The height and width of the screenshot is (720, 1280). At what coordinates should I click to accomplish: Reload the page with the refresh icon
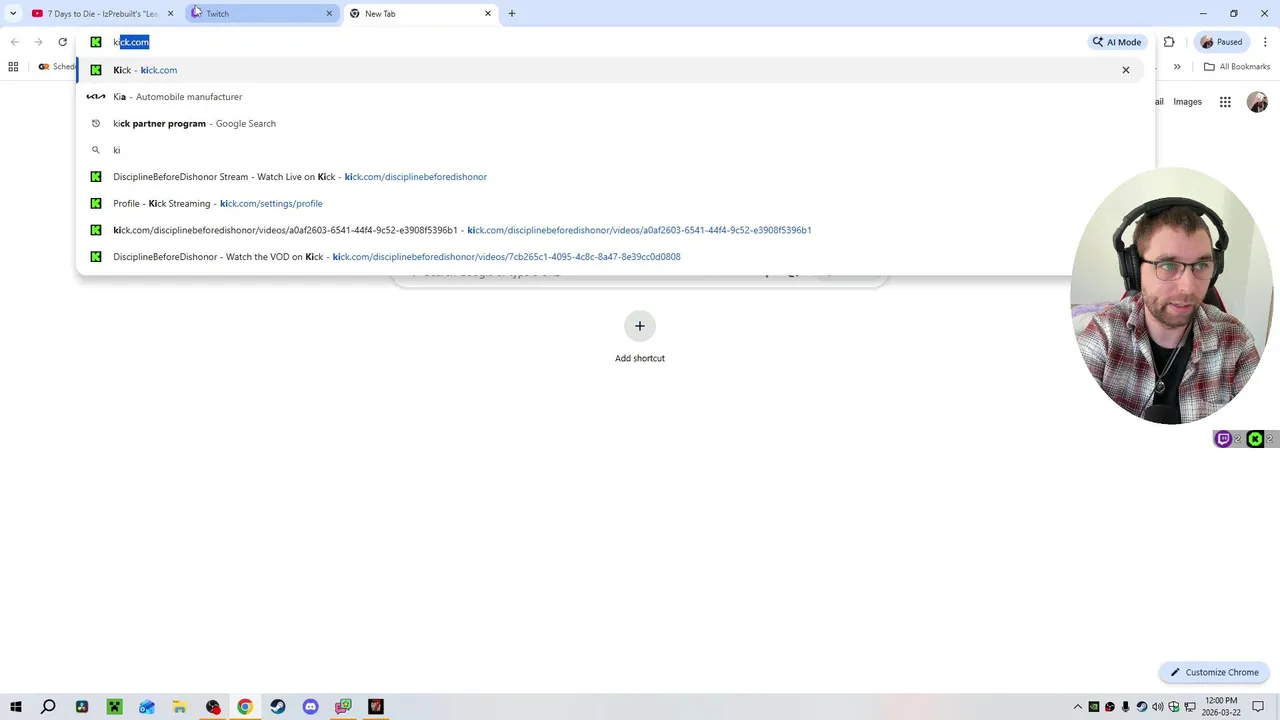(62, 42)
